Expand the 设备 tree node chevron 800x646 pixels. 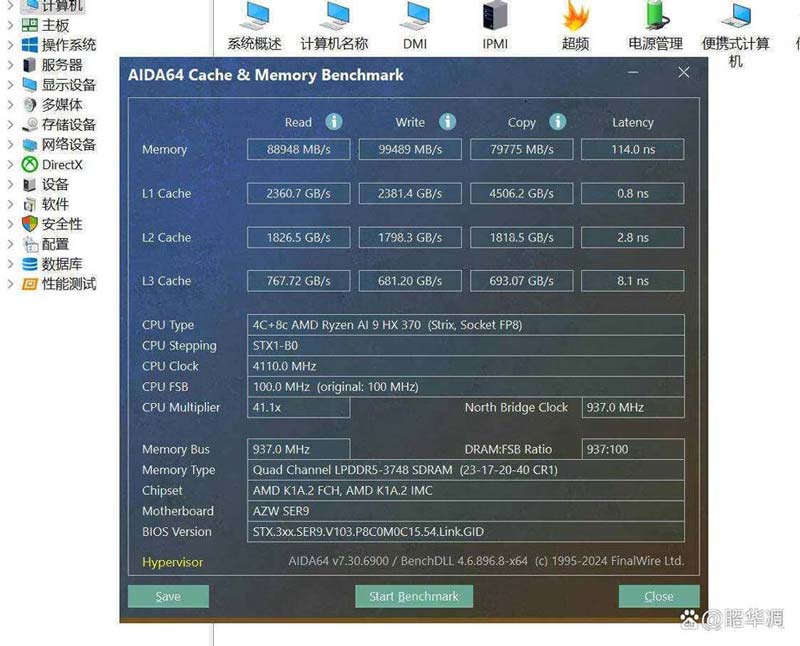coord(10,184)
